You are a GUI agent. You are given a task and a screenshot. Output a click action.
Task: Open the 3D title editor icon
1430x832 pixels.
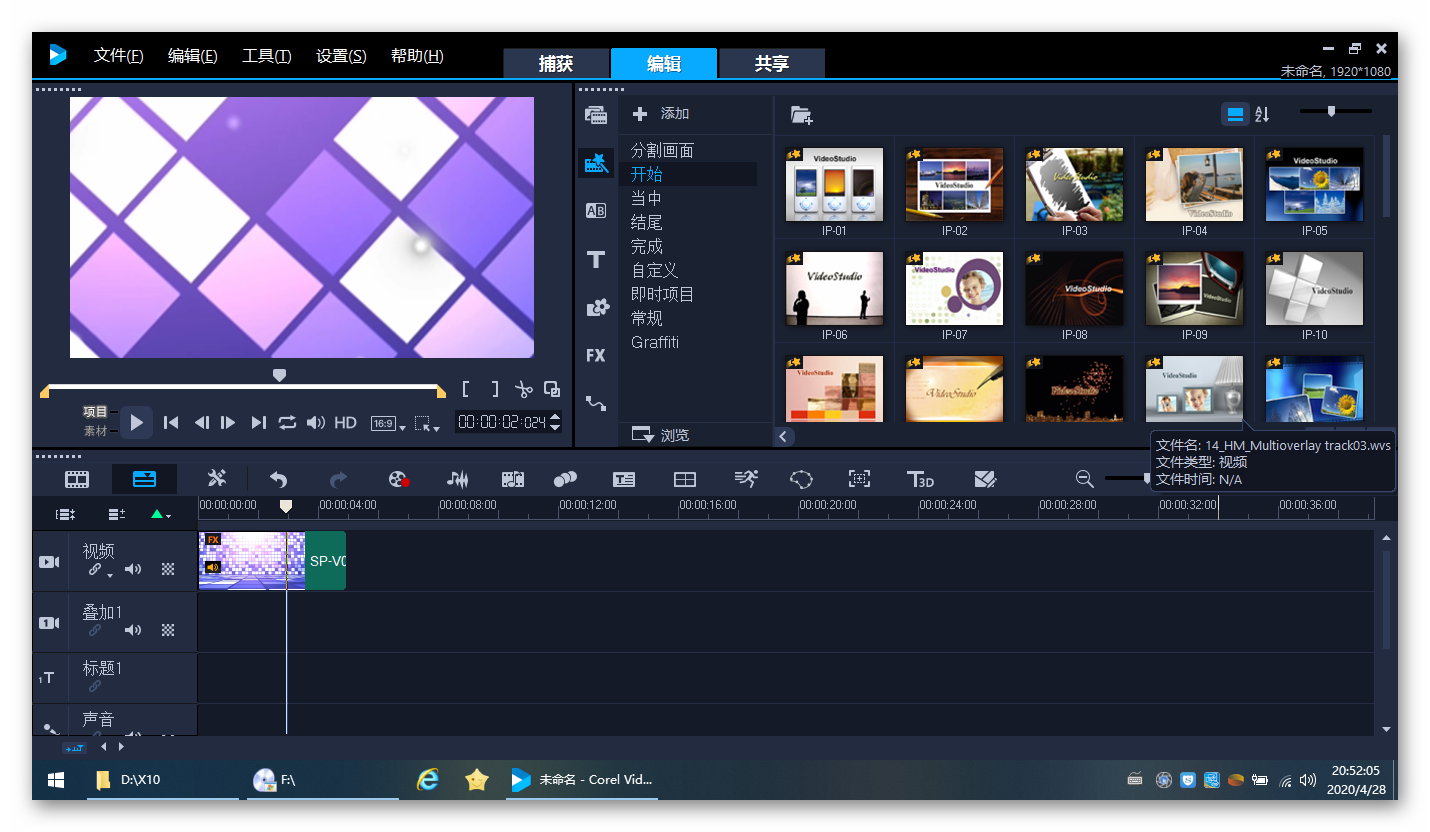[919, 479]
